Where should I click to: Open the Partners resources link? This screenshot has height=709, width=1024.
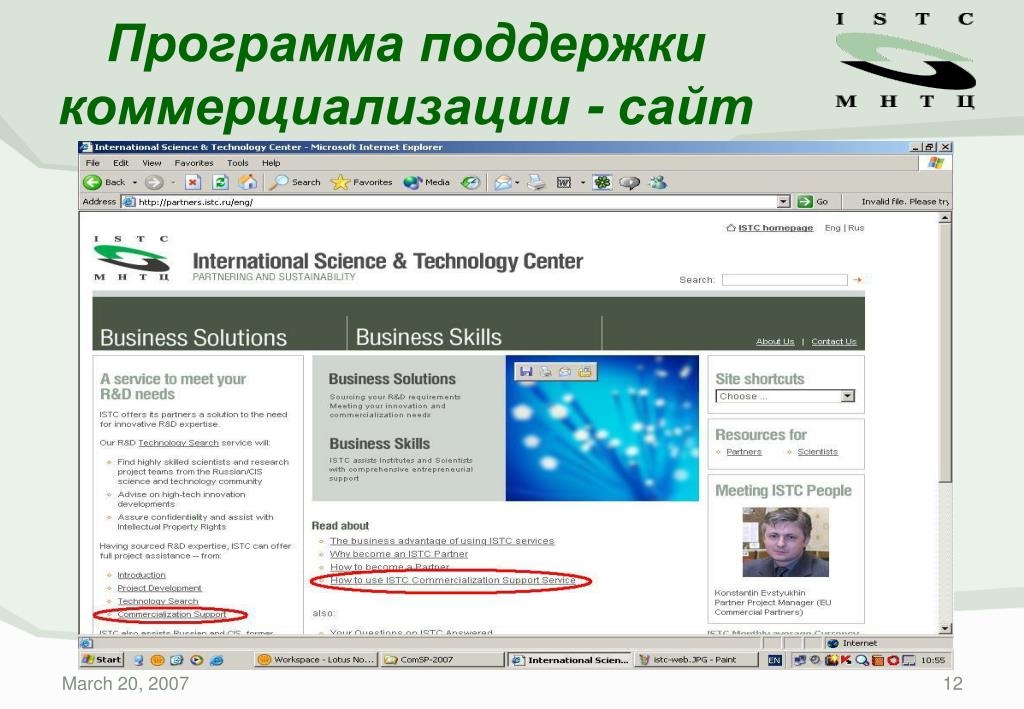point(744,452)
